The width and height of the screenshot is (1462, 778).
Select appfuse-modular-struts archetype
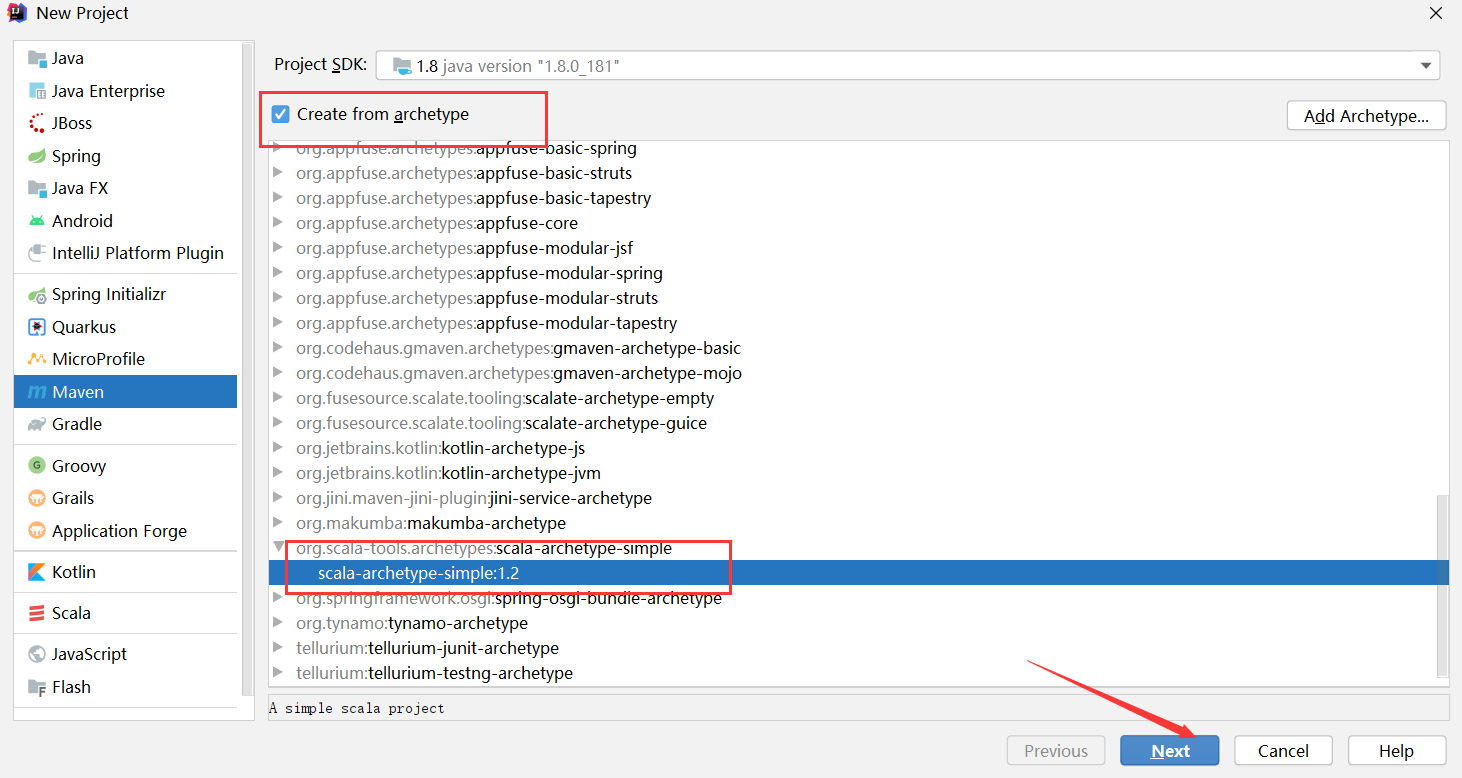[477, 298]
